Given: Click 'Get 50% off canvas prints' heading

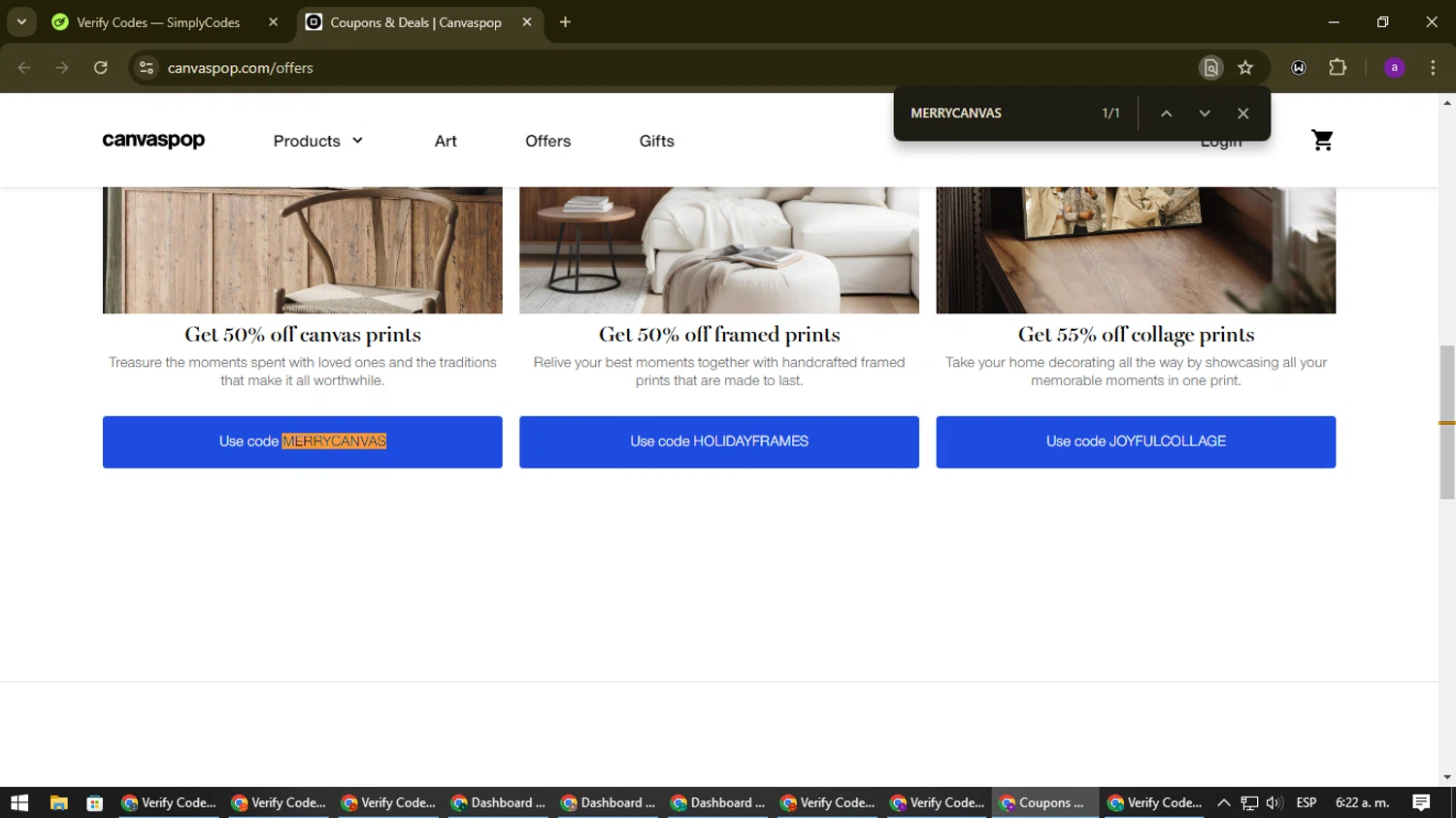Looking at the screenshot, I should click(303, 335).
